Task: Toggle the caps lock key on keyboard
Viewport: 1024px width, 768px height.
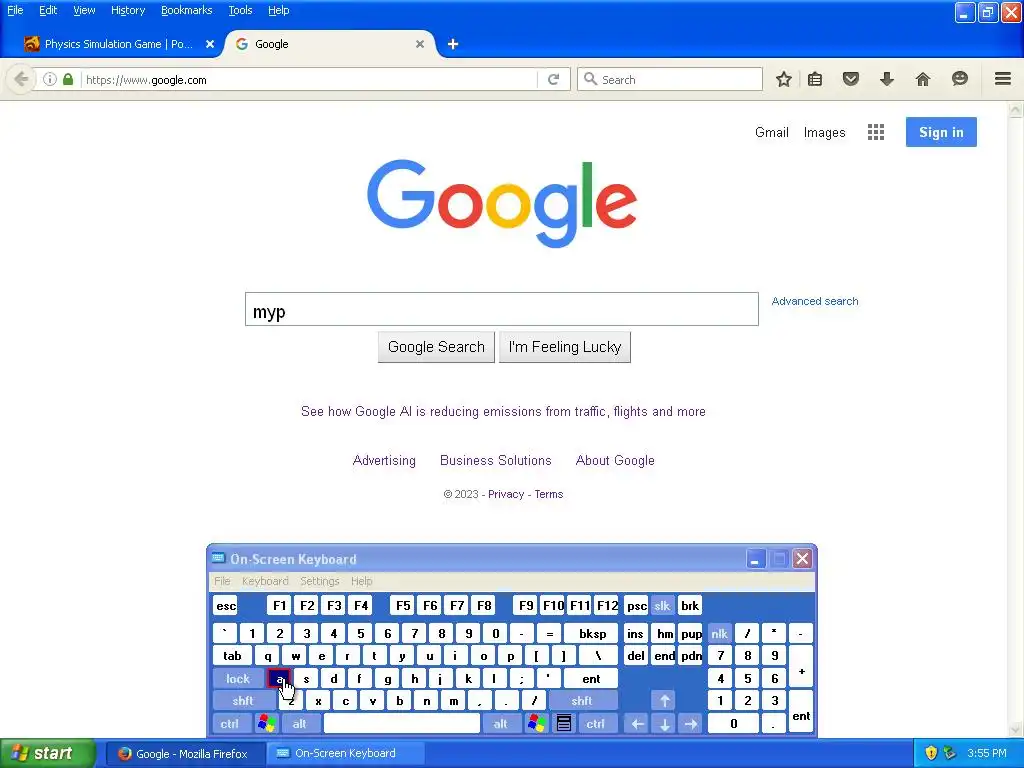Action: click(x=238, y=679)
